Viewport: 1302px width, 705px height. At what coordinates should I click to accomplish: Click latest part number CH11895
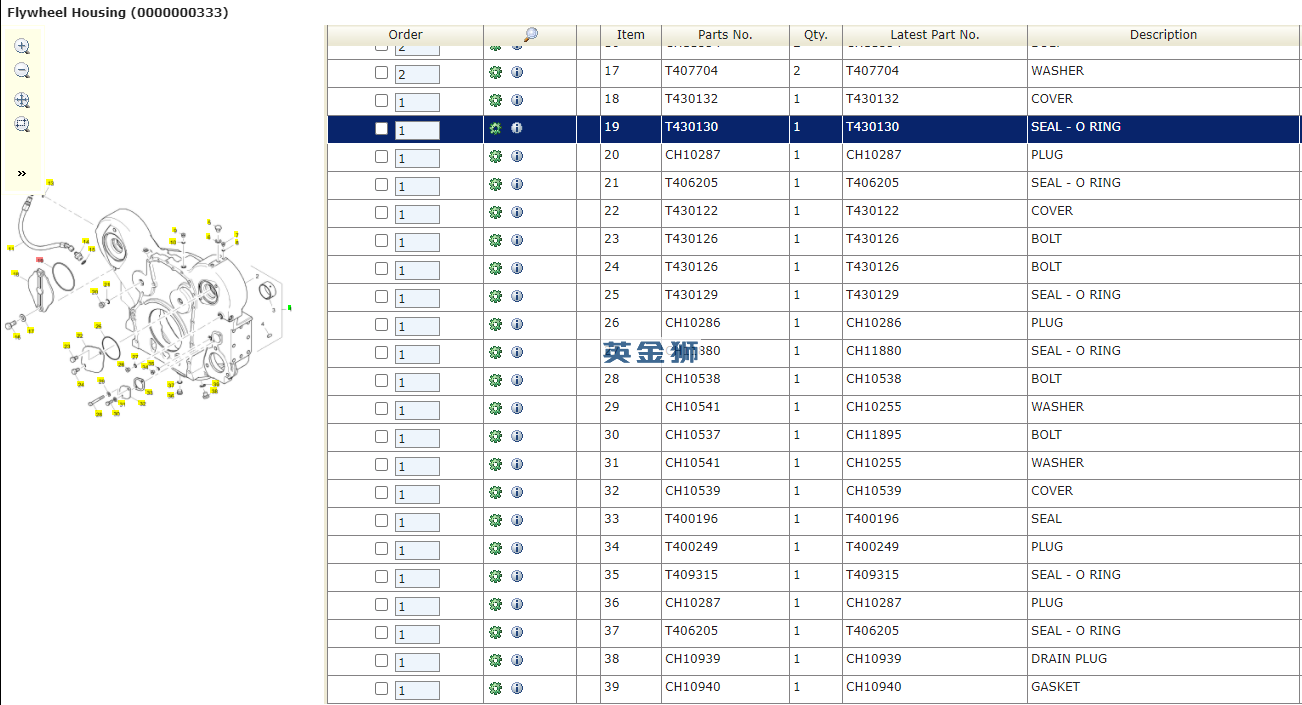pyautogui.click(x=874, y=435)
